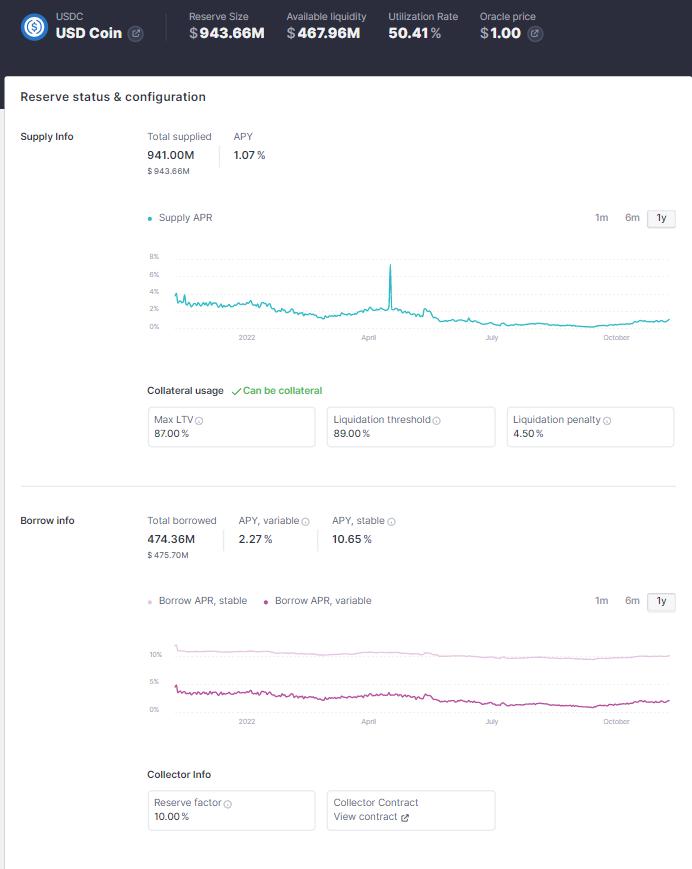This screenshot has height=869, width=692.
Task: Click the Liquidation penalty info icon
Action: pyautogui.click(x=607, y=421)
